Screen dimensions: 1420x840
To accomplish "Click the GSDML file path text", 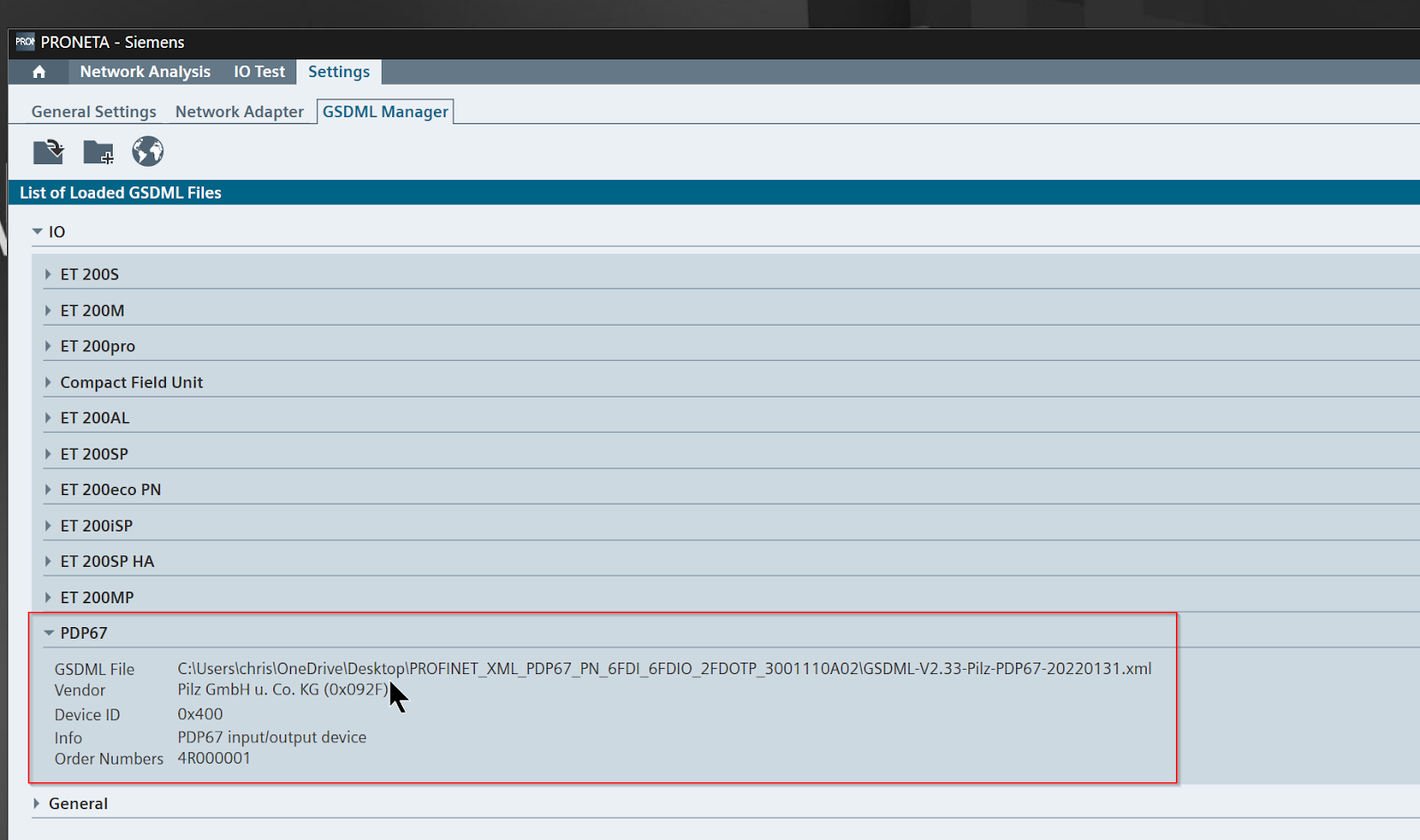I will point(665,669).
